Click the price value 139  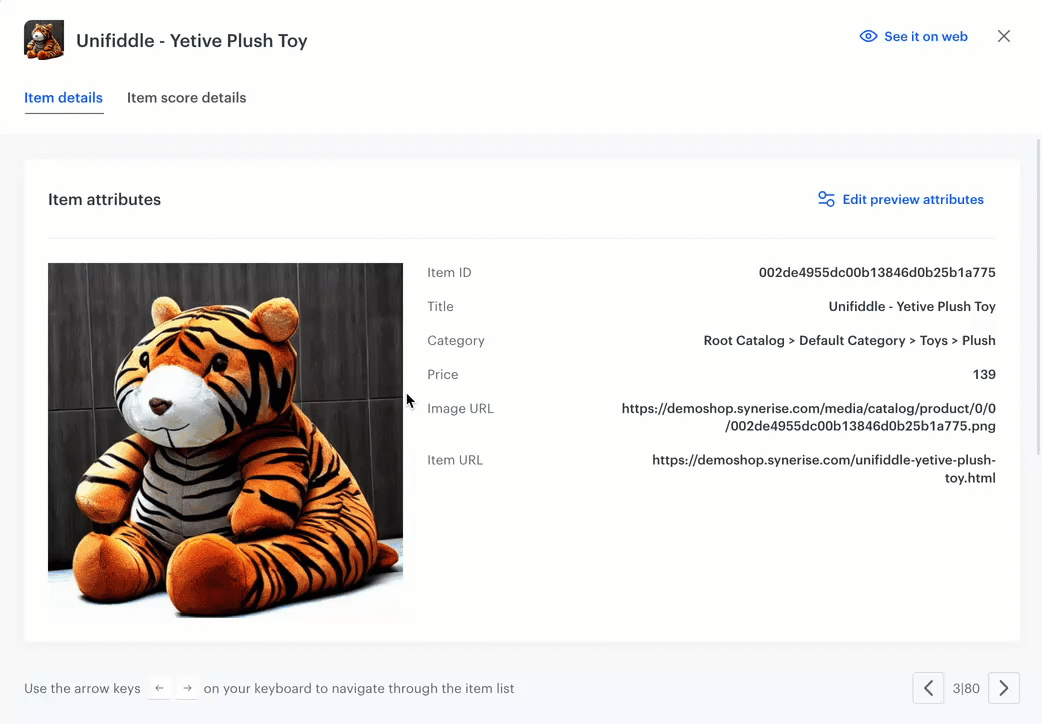(984, 374)
